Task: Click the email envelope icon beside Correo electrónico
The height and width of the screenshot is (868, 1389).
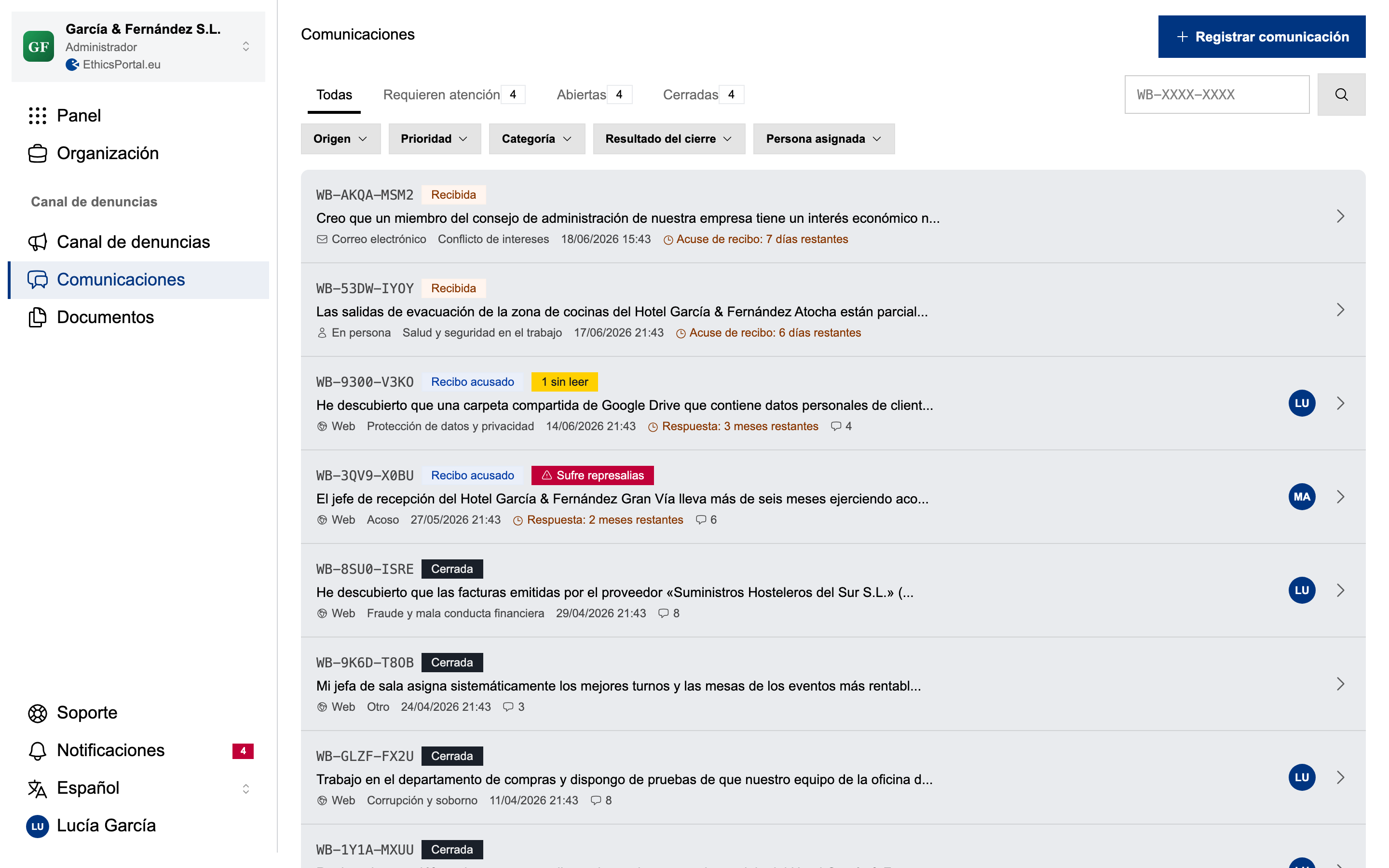Action: click(x=322, y=239)
